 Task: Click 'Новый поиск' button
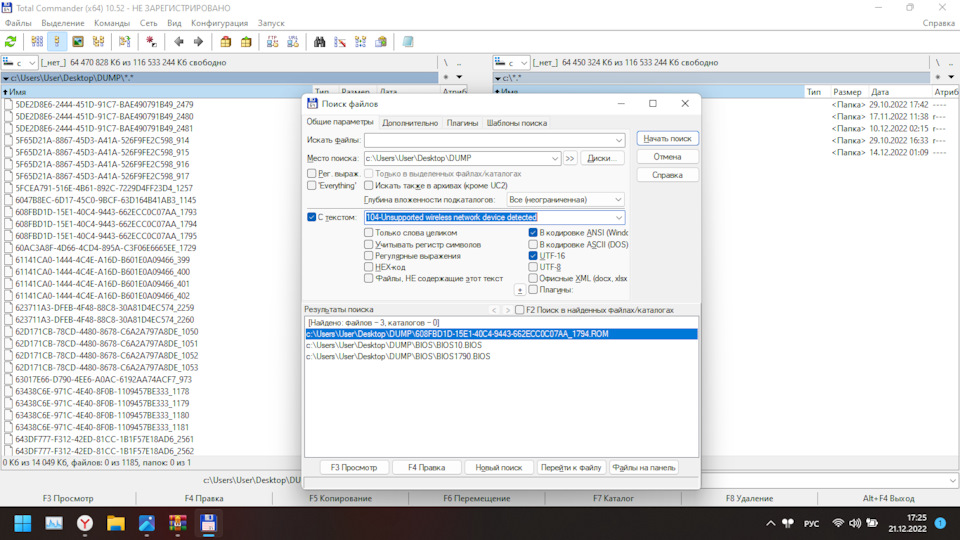point(499,468)
